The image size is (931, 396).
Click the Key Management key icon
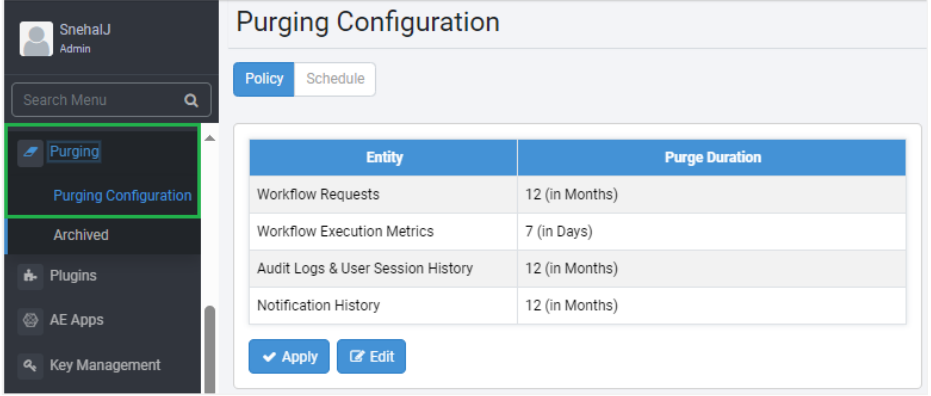(30, 366)
